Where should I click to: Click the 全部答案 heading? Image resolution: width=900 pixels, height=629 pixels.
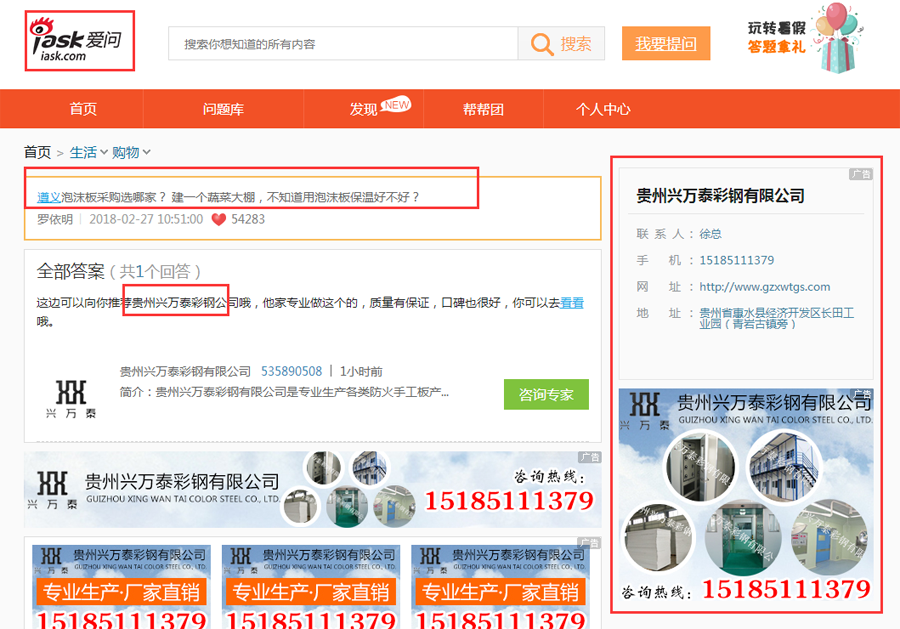pos(71,271)
